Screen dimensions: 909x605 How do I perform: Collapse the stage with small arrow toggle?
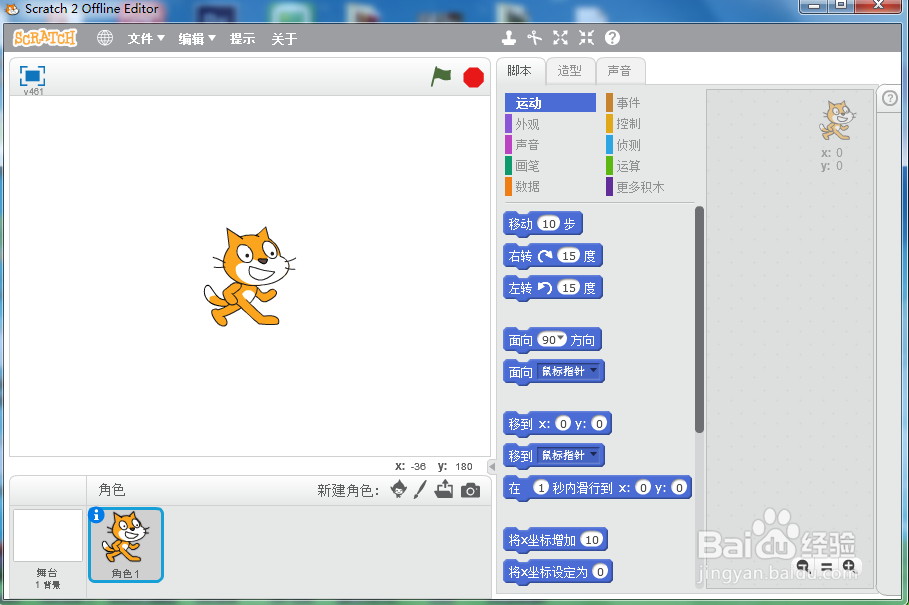(x=492, y=466)
